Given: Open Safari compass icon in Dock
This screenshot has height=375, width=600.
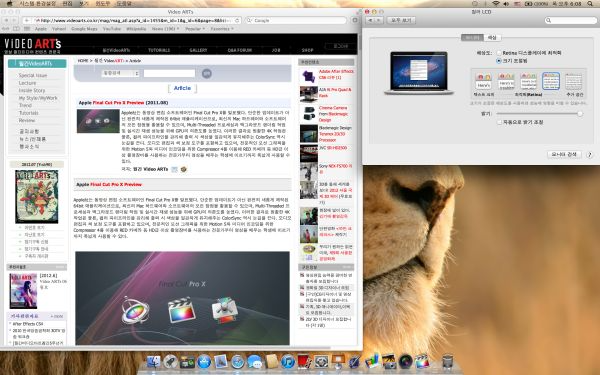Looking at the screenshot, I should point(238,361).
